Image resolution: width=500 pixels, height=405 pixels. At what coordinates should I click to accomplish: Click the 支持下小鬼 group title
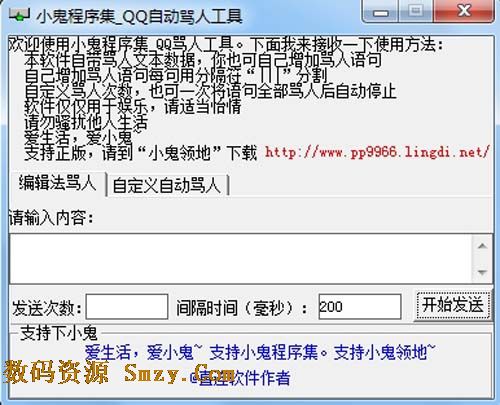(x=59, y=333)
